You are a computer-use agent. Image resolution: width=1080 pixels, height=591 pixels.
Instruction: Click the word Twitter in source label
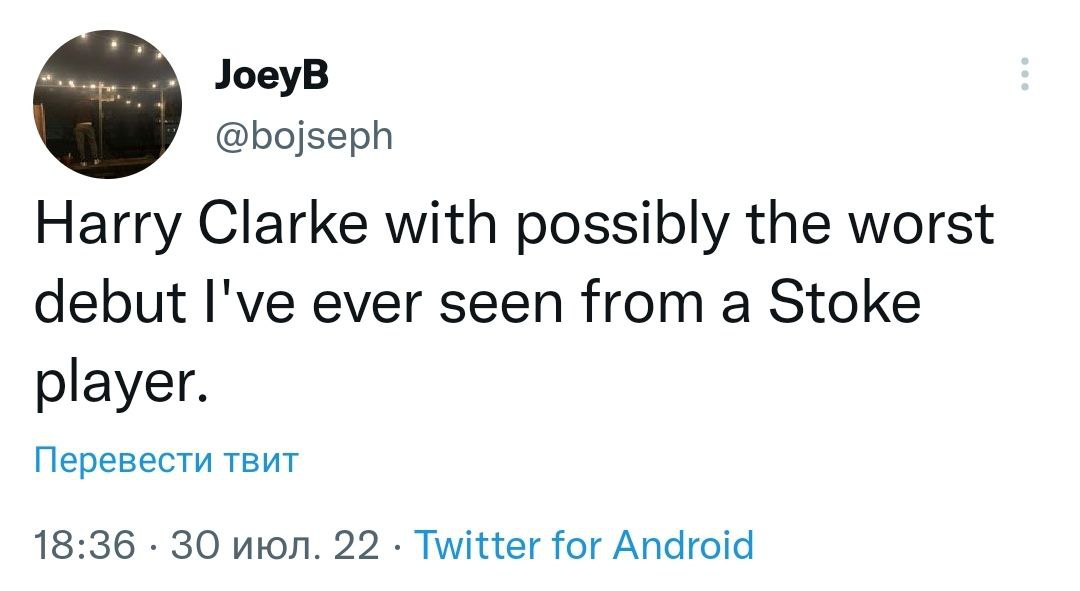(x=477, y=546)
